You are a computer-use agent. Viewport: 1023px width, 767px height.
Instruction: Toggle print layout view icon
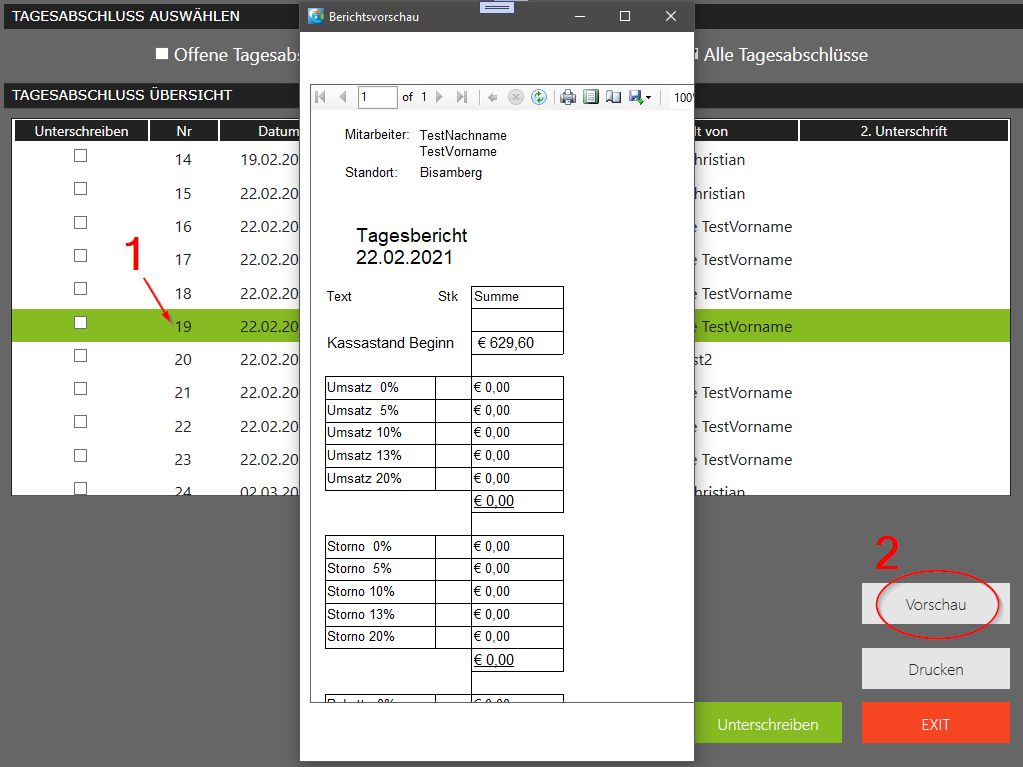point(591,97)
